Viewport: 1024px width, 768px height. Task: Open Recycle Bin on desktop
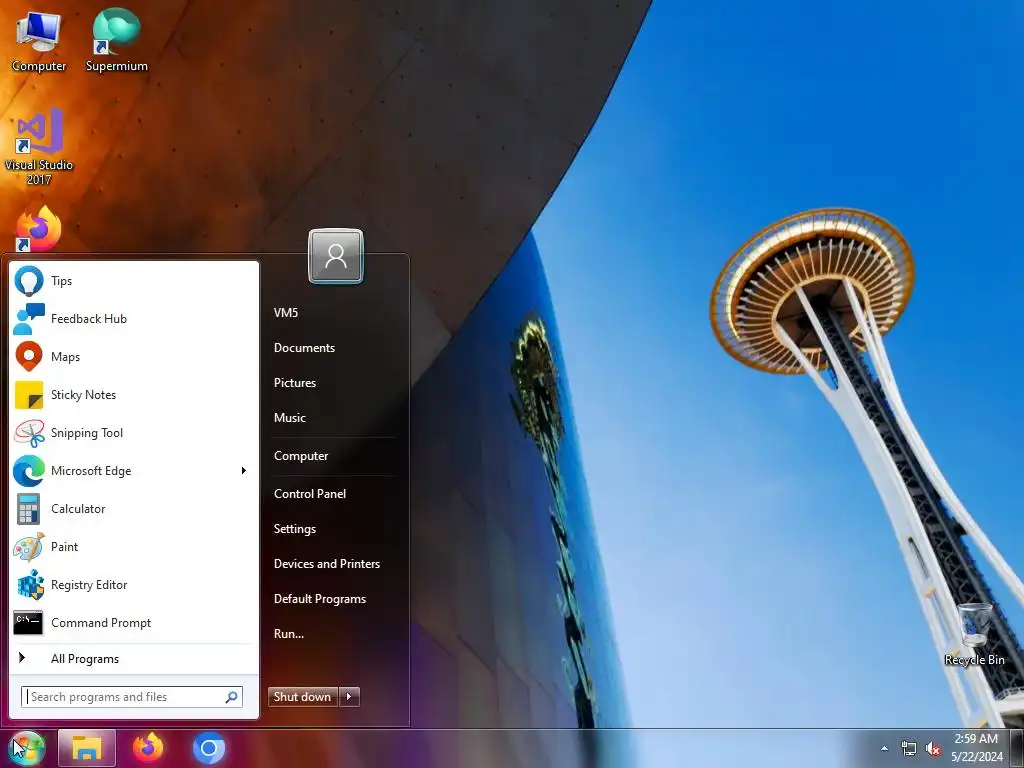click(974, 635)
